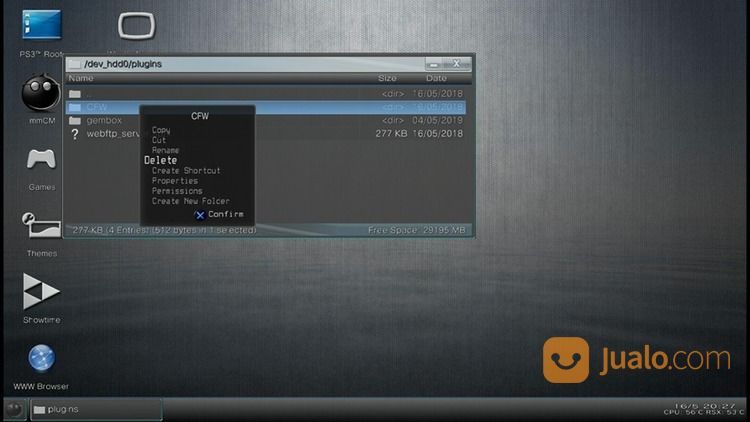Click the start button on the taskbar
Viewport: 750px width, 422px height.
(14, 409)
